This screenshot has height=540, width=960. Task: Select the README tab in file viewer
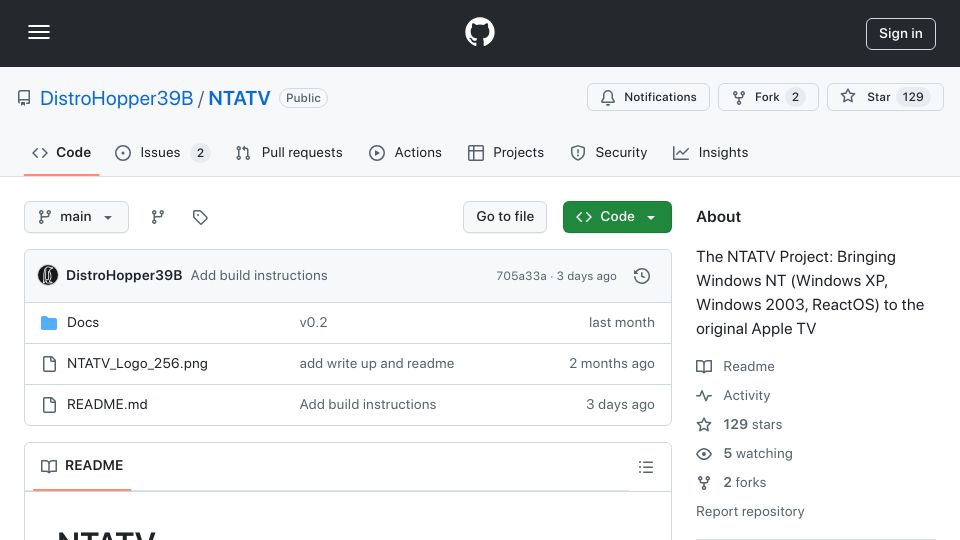tap(82, 466)
